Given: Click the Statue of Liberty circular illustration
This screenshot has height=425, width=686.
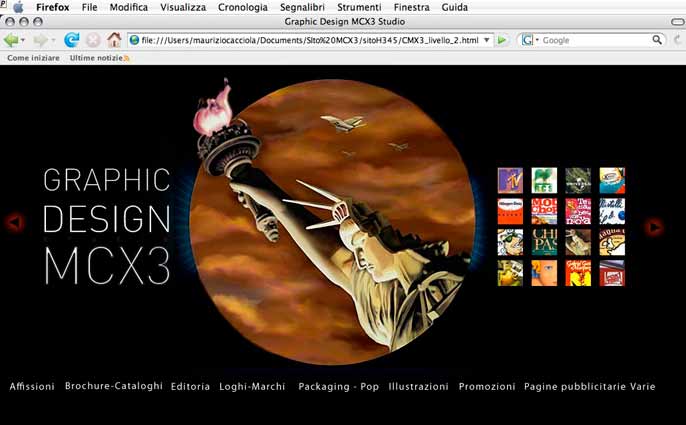Looking at the screenshot, I should tap(332, 222).
